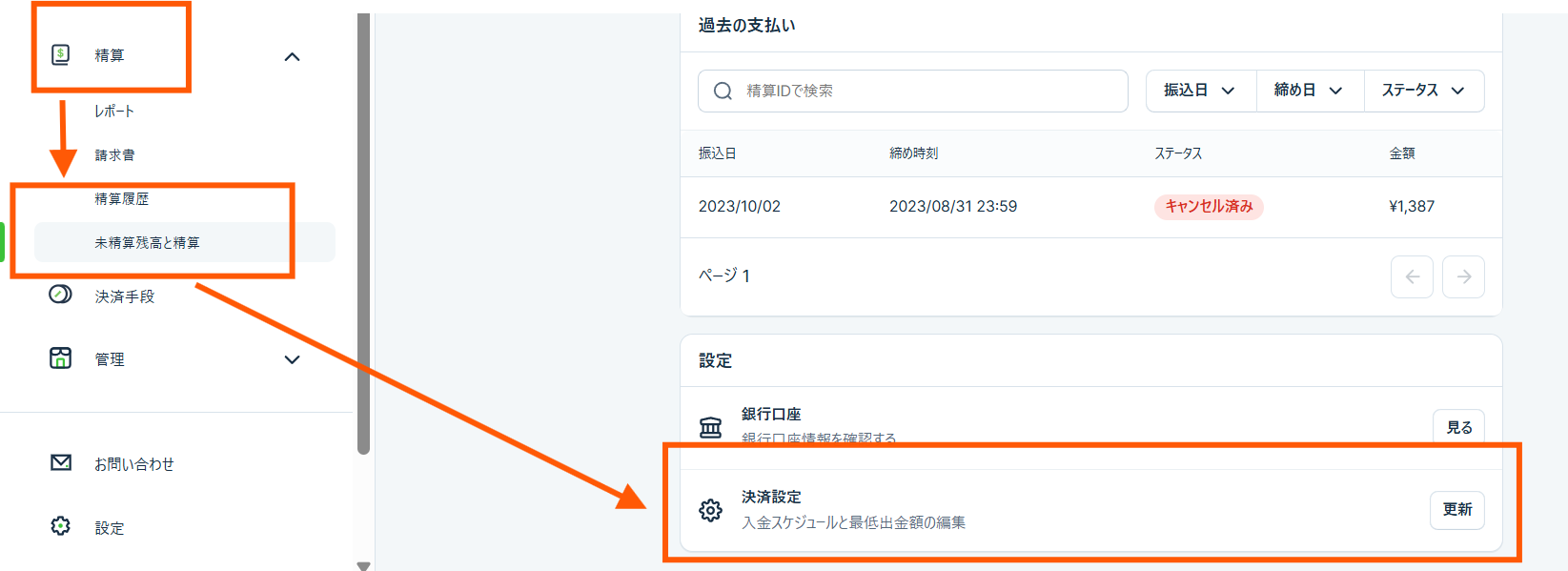Collapse the 精算 menu section chevron

tap(293, 57)
